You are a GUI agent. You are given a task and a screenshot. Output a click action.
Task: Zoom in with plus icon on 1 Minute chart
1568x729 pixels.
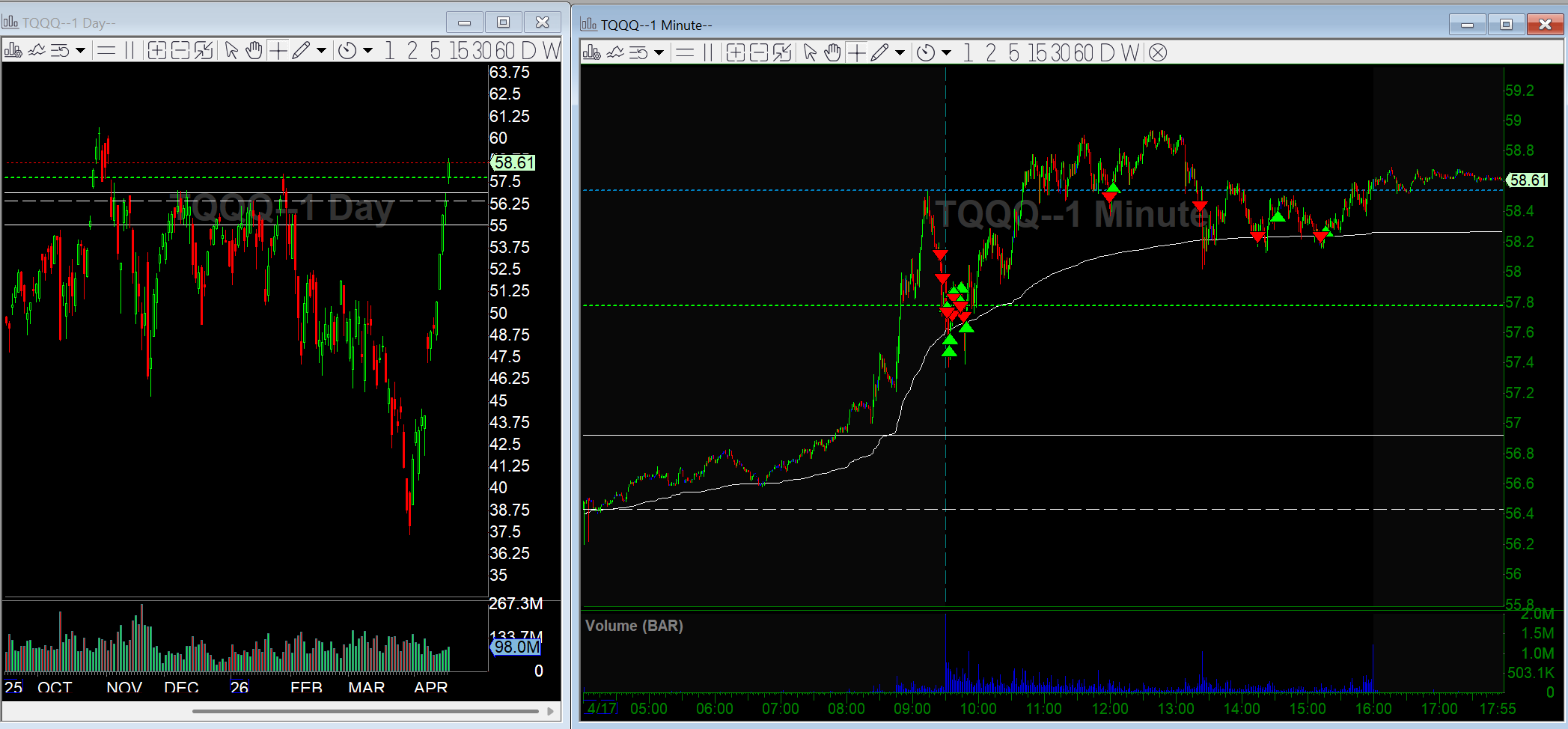tap(735, 52)
